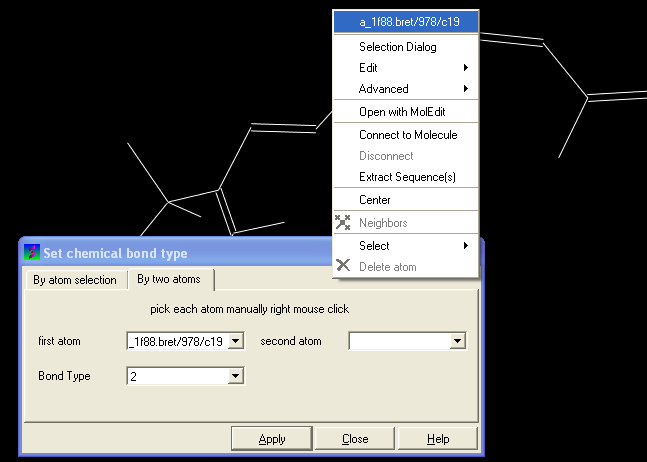Image resolution: width=647 pixels, height=462 pixels.
Task: Open the second atom dropdown
Action: pos(457,342)
